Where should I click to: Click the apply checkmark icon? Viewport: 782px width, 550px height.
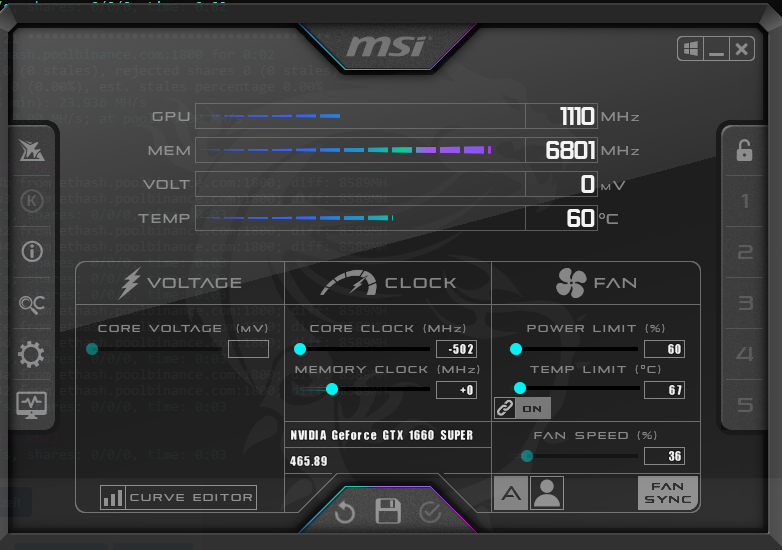point(430,512)
